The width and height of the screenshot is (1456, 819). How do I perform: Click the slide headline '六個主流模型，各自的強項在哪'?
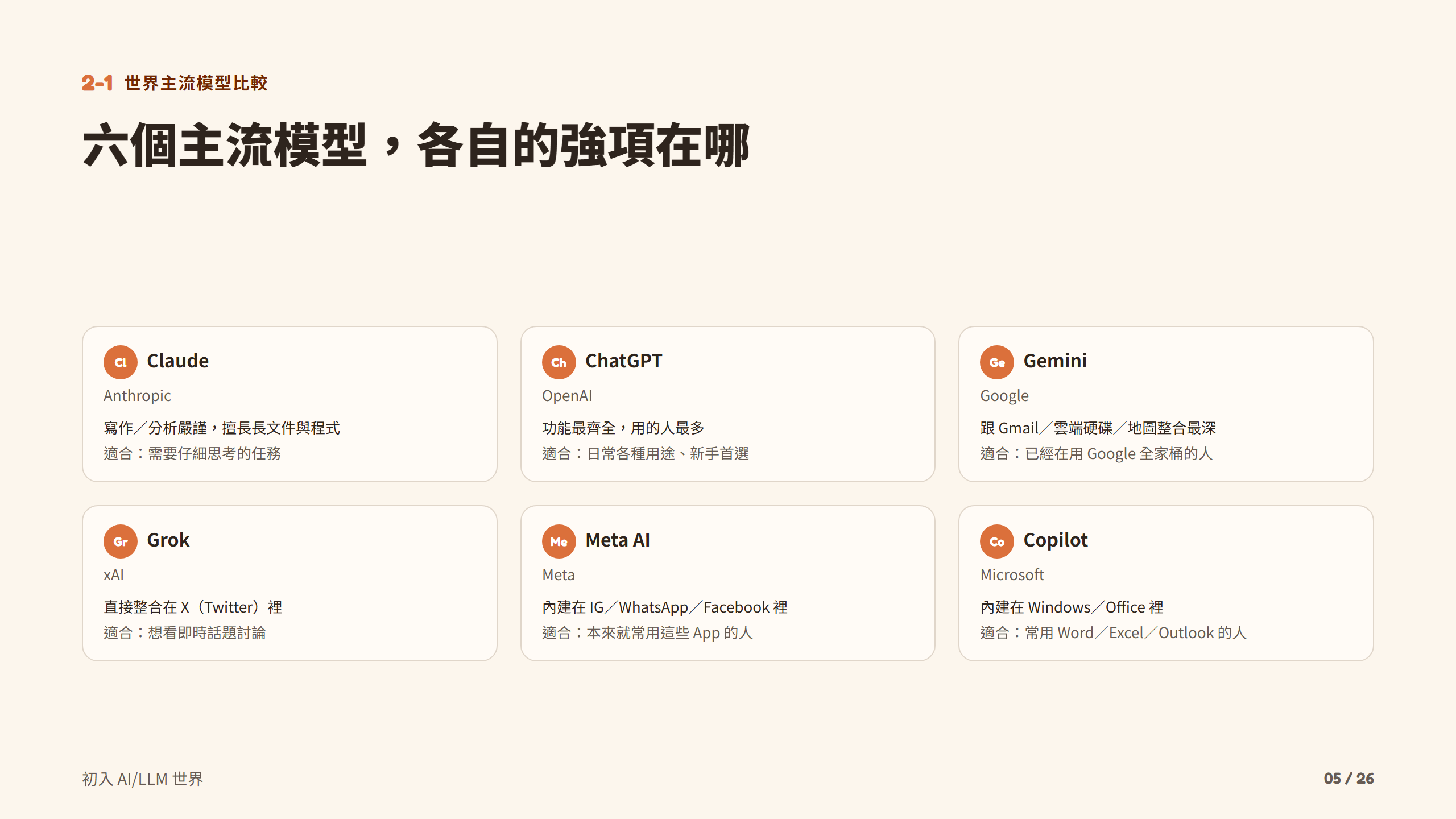[x=417, y=145]
